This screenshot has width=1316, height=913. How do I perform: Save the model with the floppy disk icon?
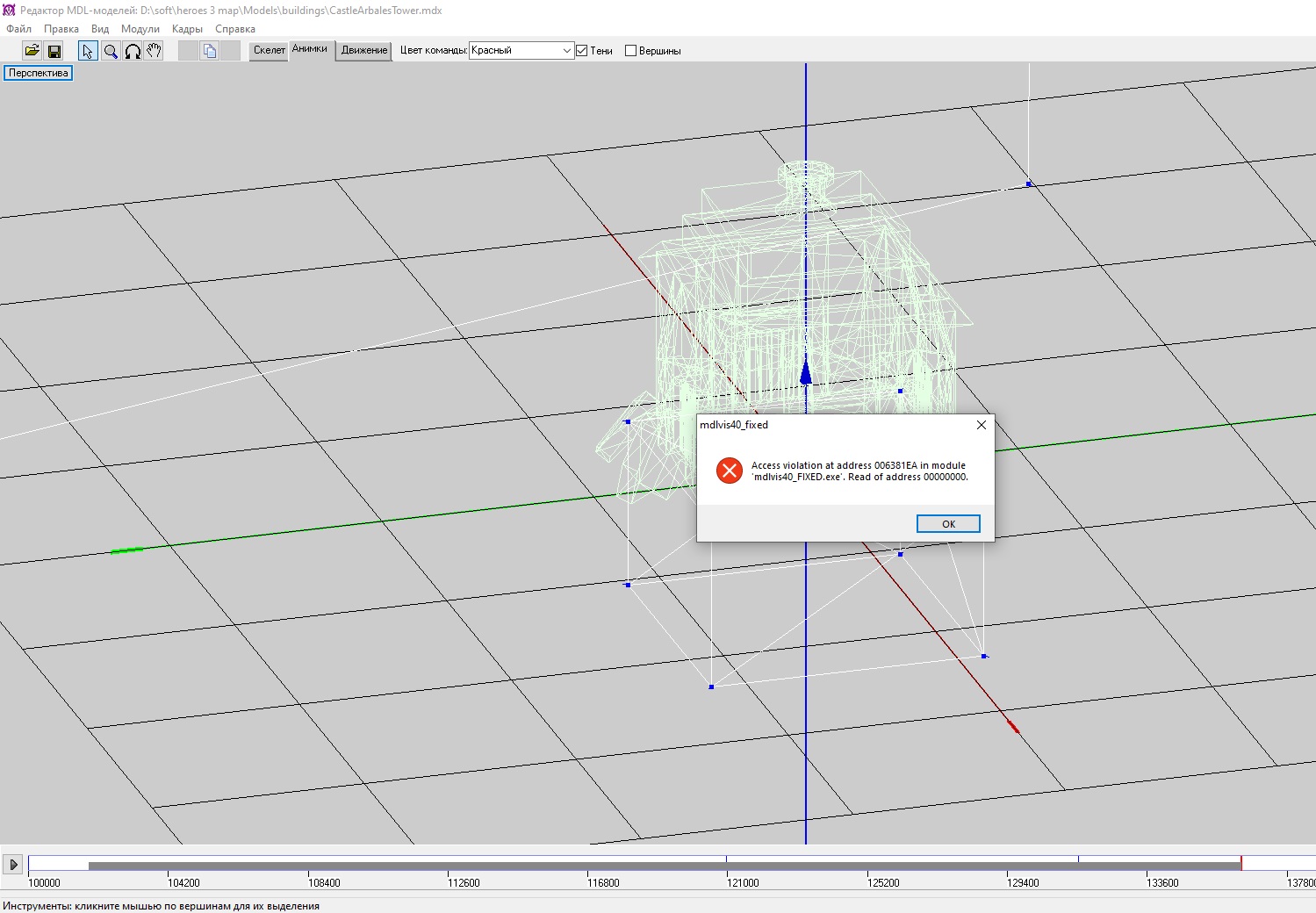[x=54, y=51]
